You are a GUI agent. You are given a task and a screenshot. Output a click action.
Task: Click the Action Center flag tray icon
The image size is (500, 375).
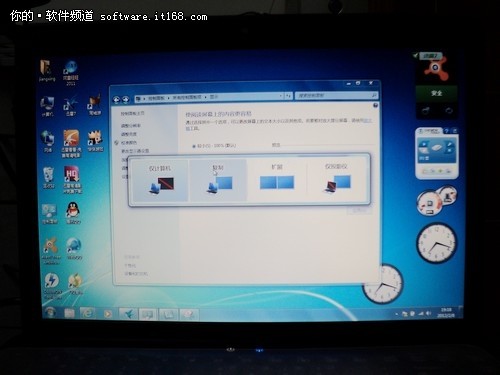click(412, 313)
